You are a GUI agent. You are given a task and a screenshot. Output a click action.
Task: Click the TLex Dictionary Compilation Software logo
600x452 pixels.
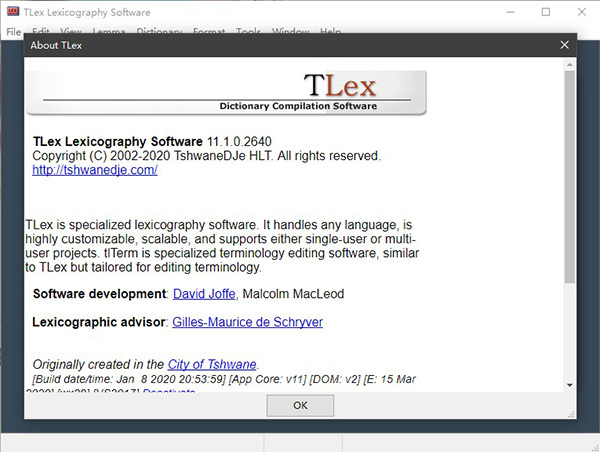[x=228, y=93]
